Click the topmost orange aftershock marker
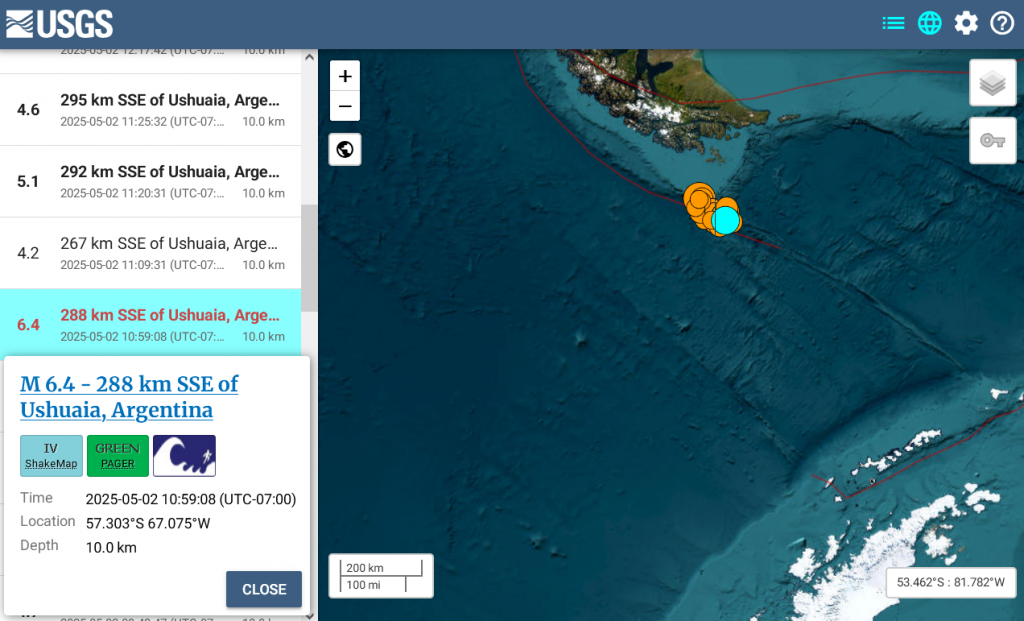The image size is (1024, 621). tap(699, 197)
